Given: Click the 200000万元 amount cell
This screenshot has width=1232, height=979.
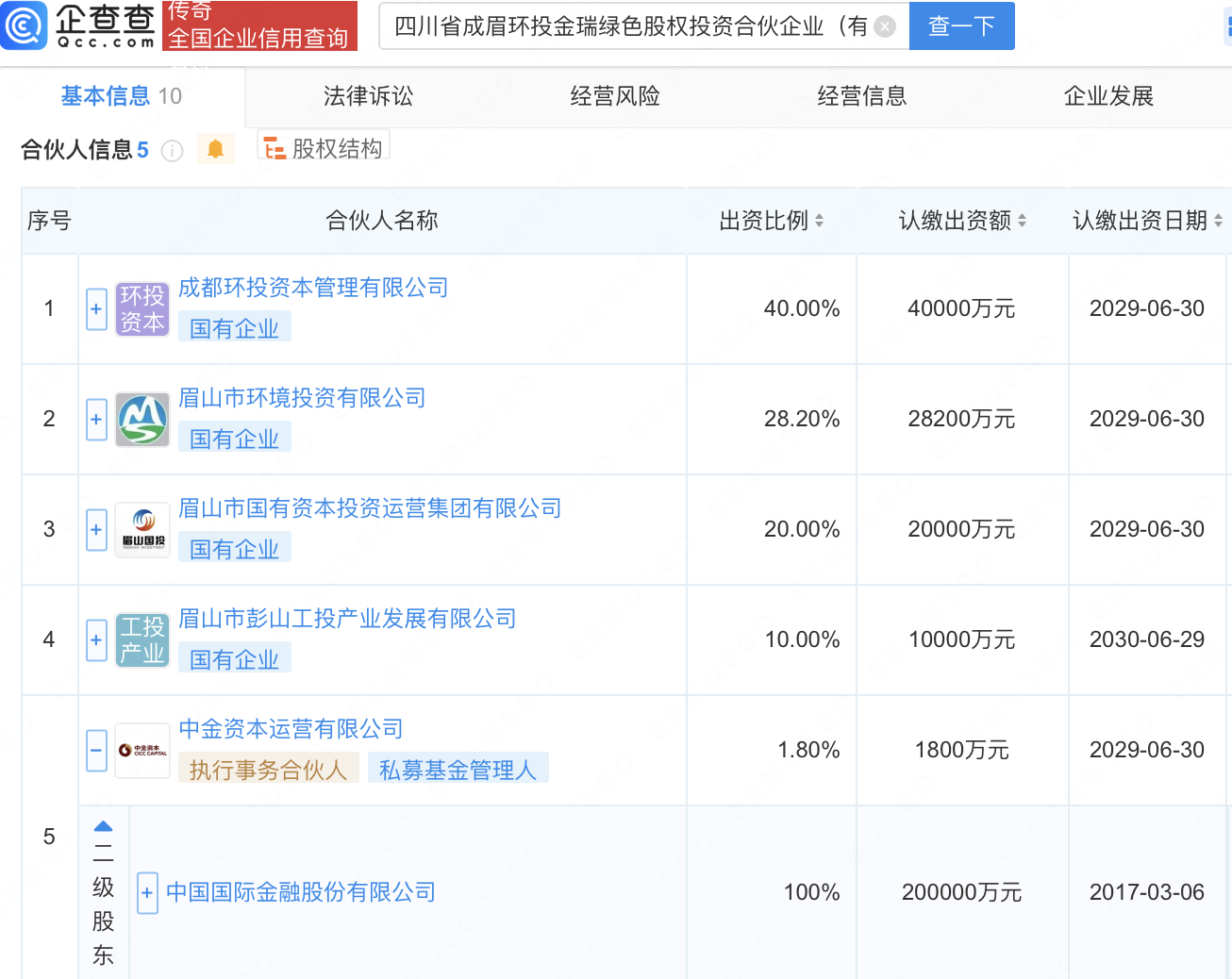Looking at the screenshot, I should click(961, 893).
